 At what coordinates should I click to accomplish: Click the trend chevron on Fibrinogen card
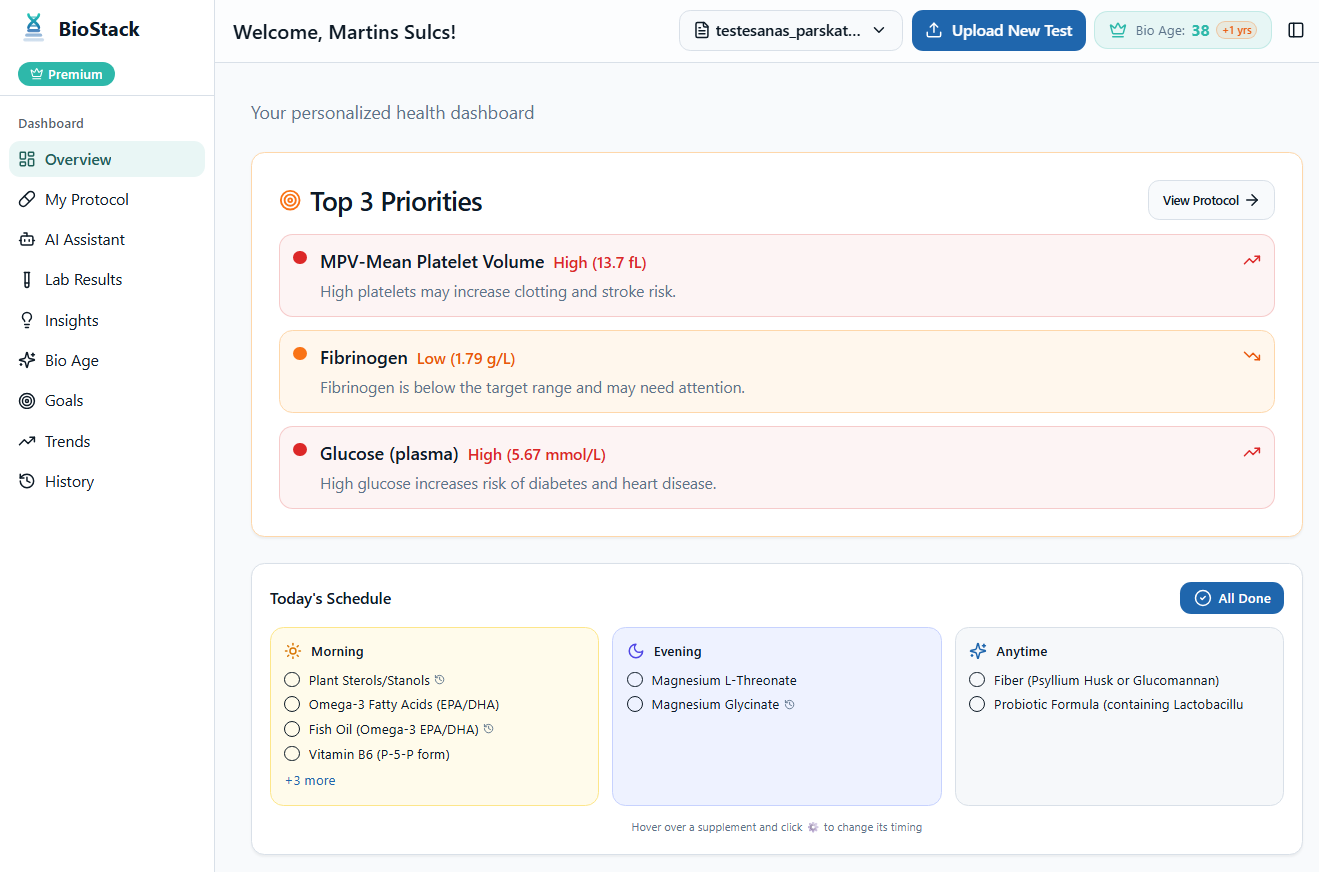pyautogui.click(x=1251, y=355)
